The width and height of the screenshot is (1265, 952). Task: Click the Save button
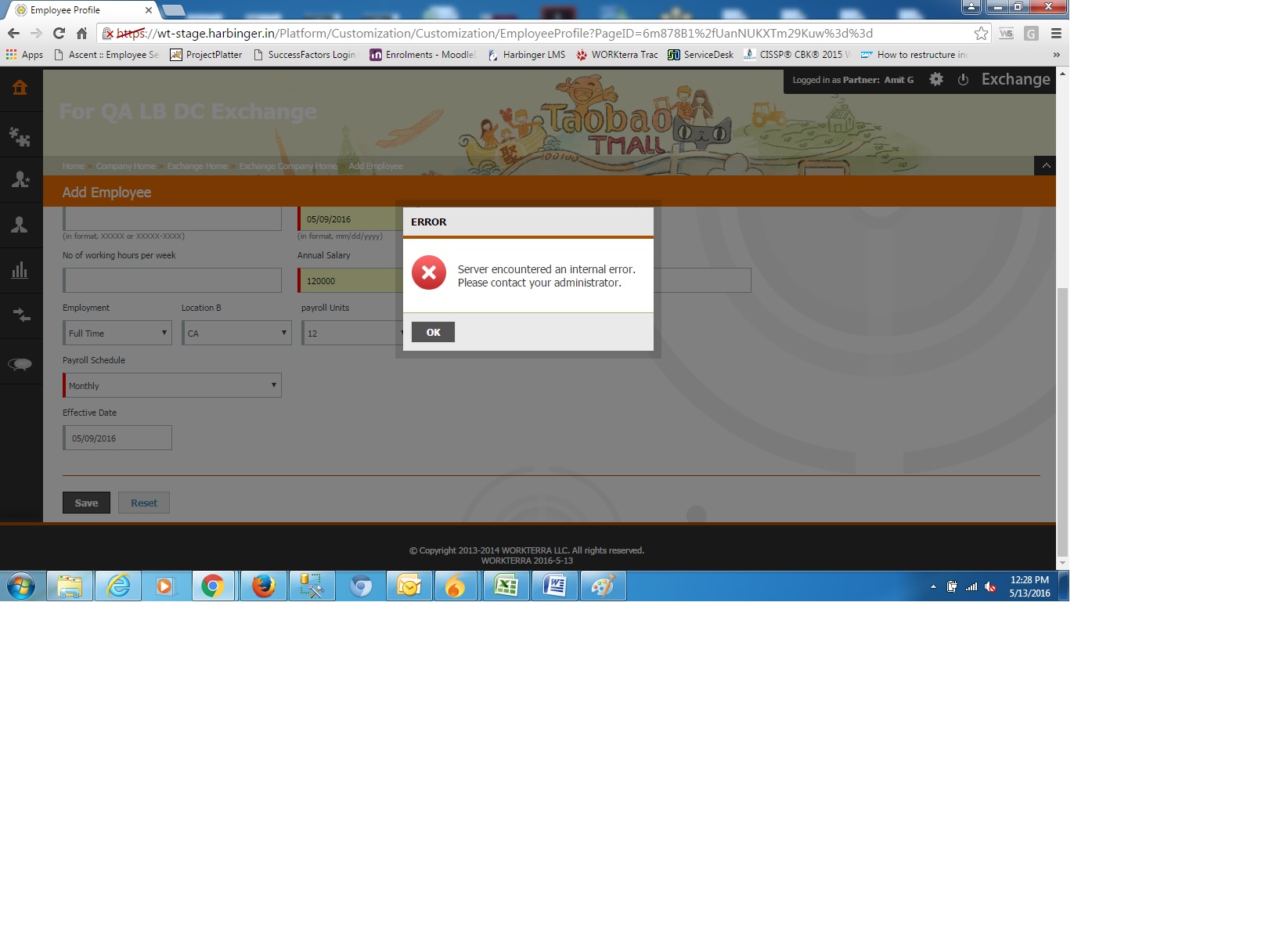click(86, 503)
